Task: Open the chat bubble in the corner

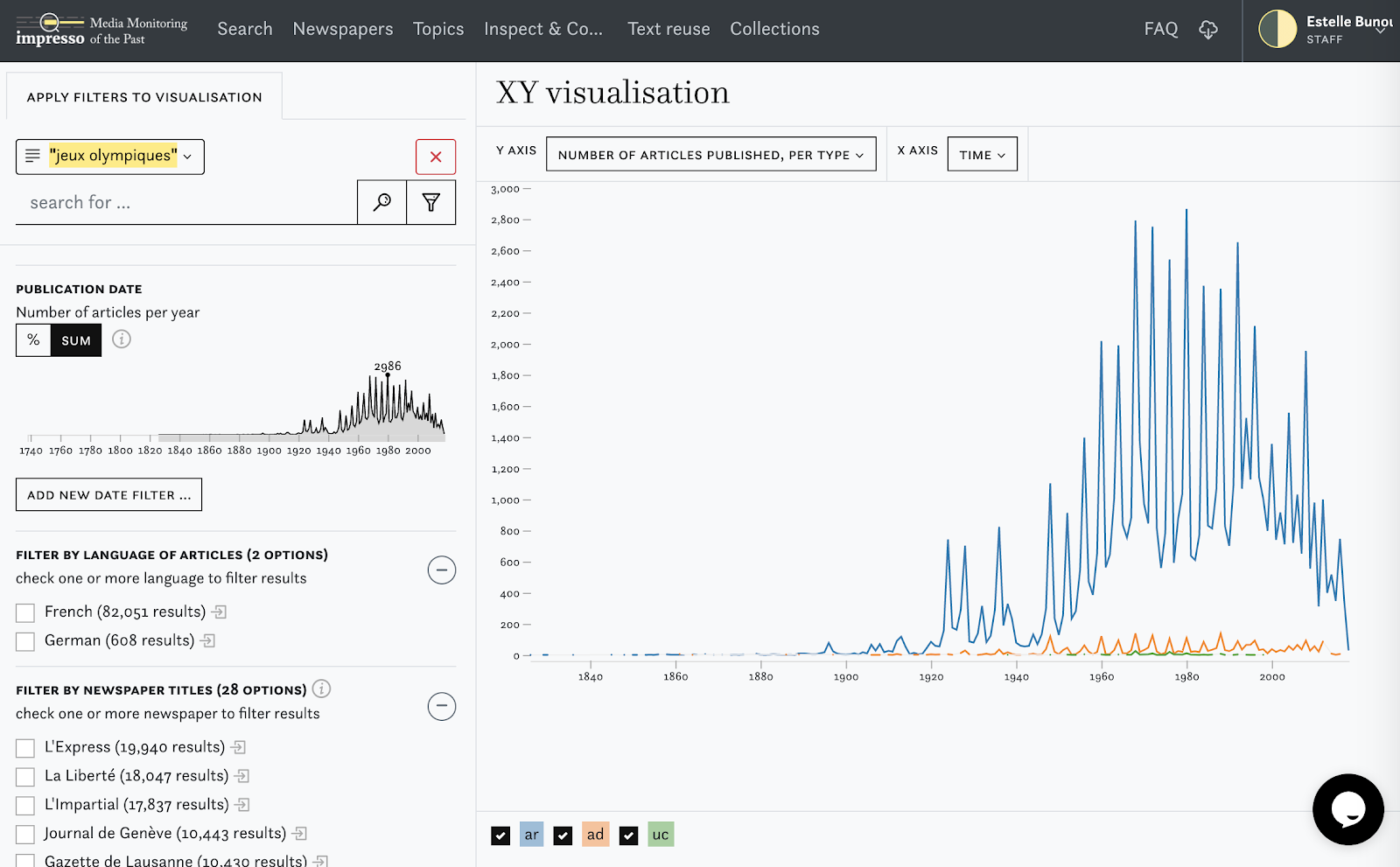Action: tap(1348, 809)
